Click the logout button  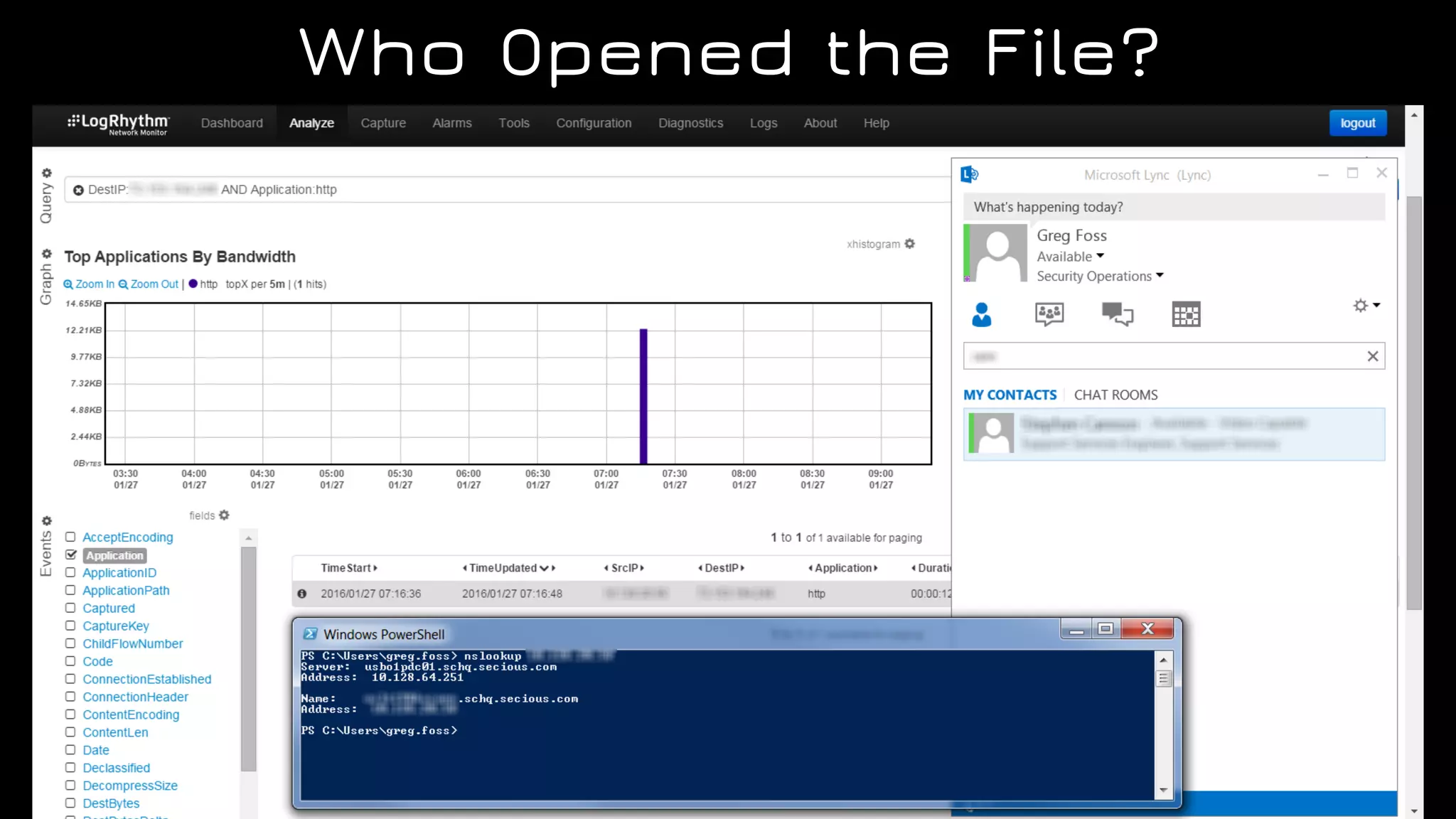click(1358, 123)
